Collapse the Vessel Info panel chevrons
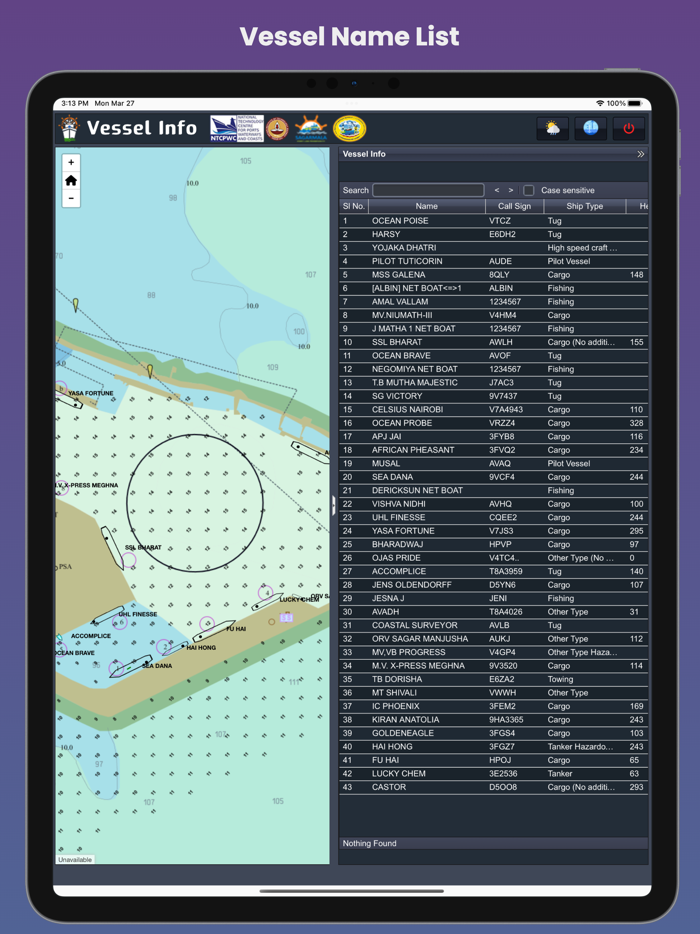Image resolution: width=700 pixels, height=934 pixels. click(640, 154)
